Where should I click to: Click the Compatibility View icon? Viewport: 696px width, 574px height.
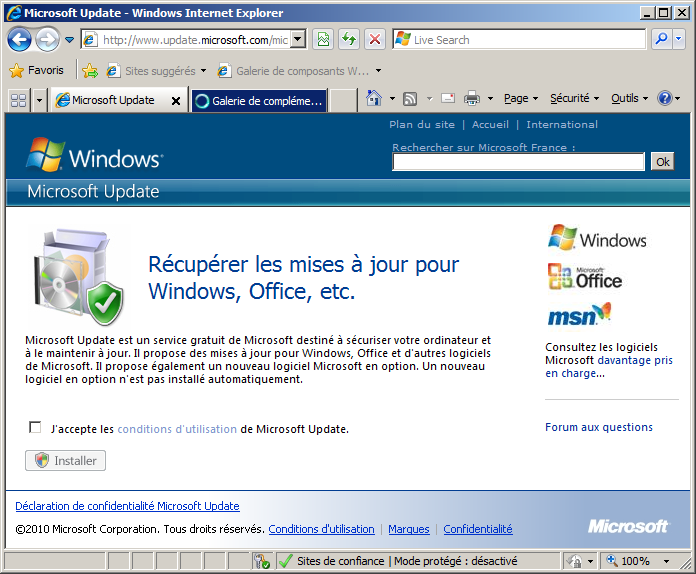point(323,40)
